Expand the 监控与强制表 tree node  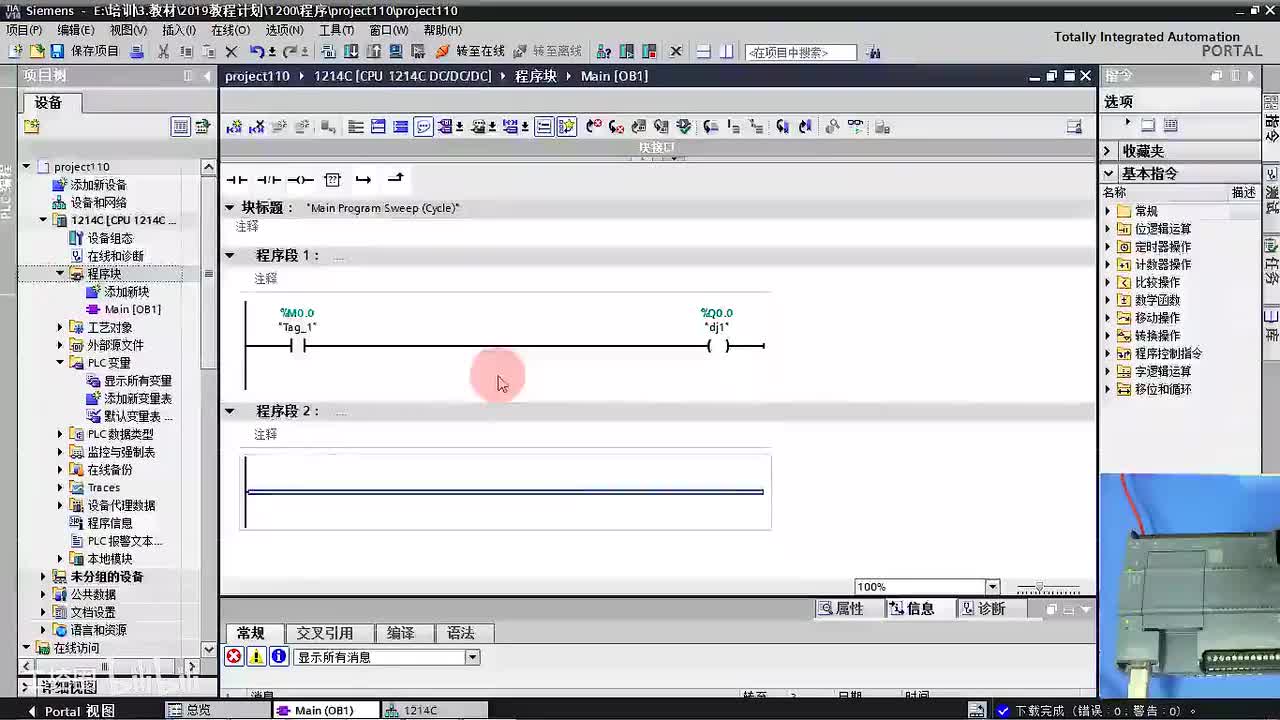tap(60, 452)
